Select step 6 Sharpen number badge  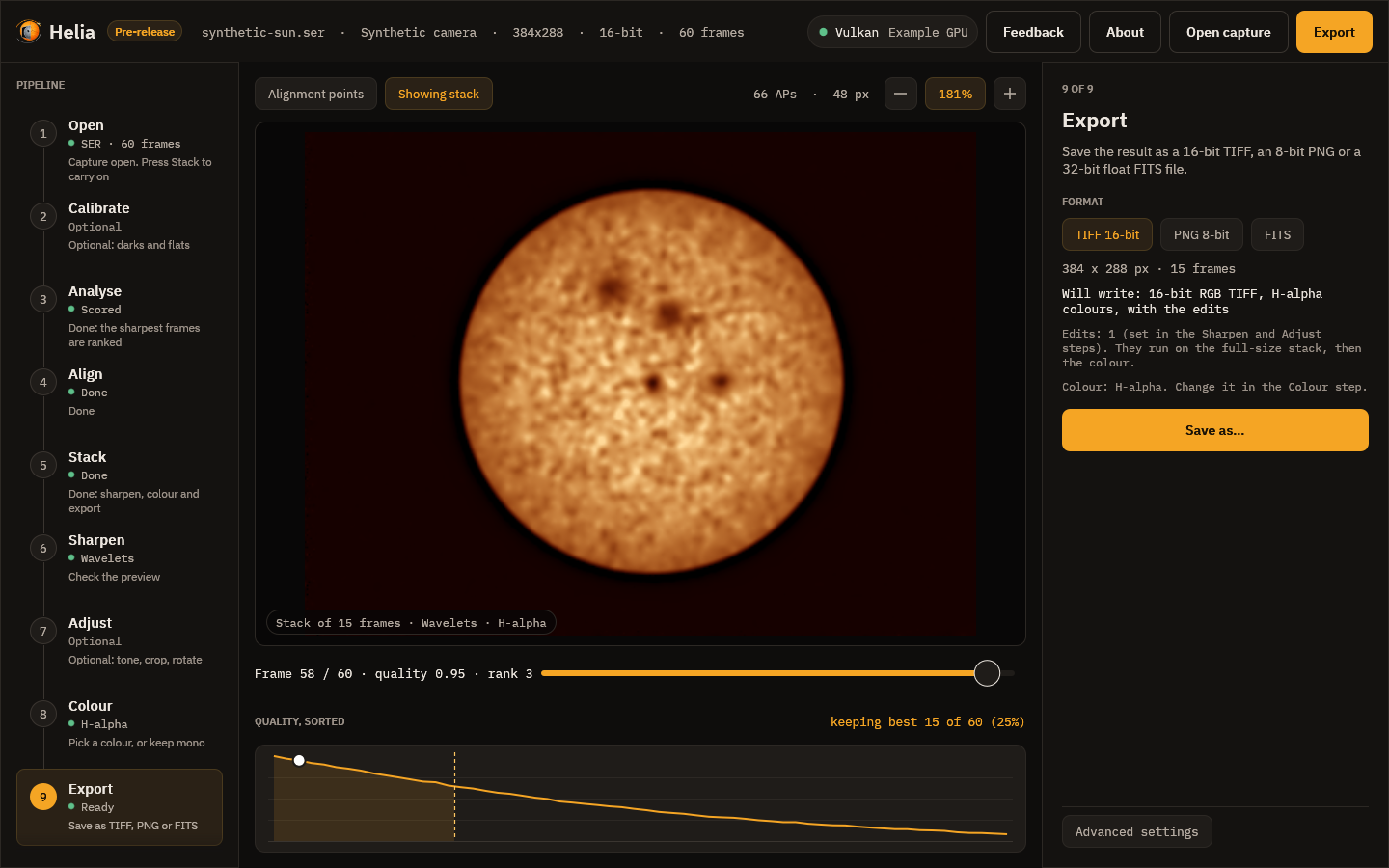coord(43,548)
